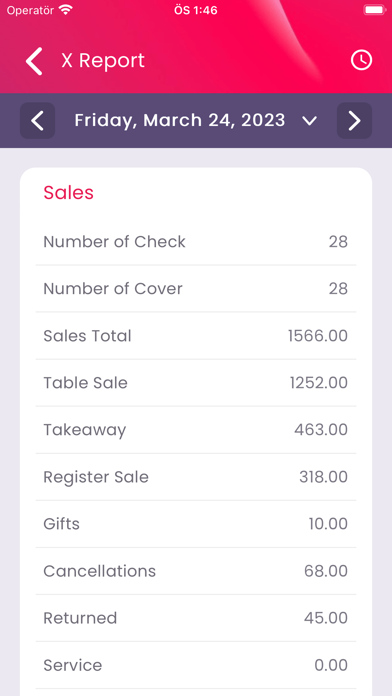
Task: Open the Number of Cover row
Action: pyautogui.click(x=196, y=289)
